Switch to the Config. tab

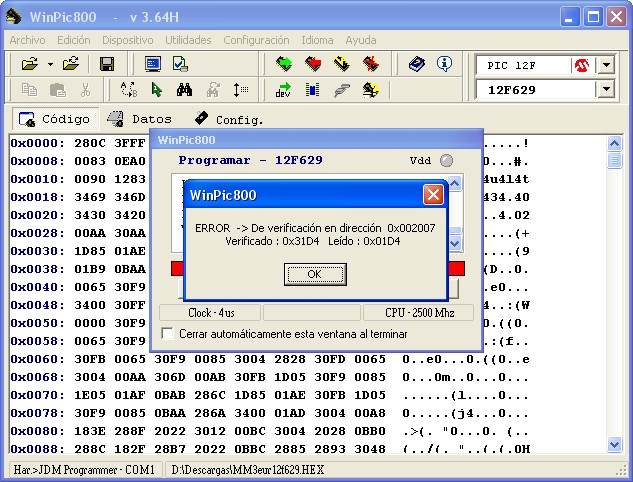[x=228, y=119]
